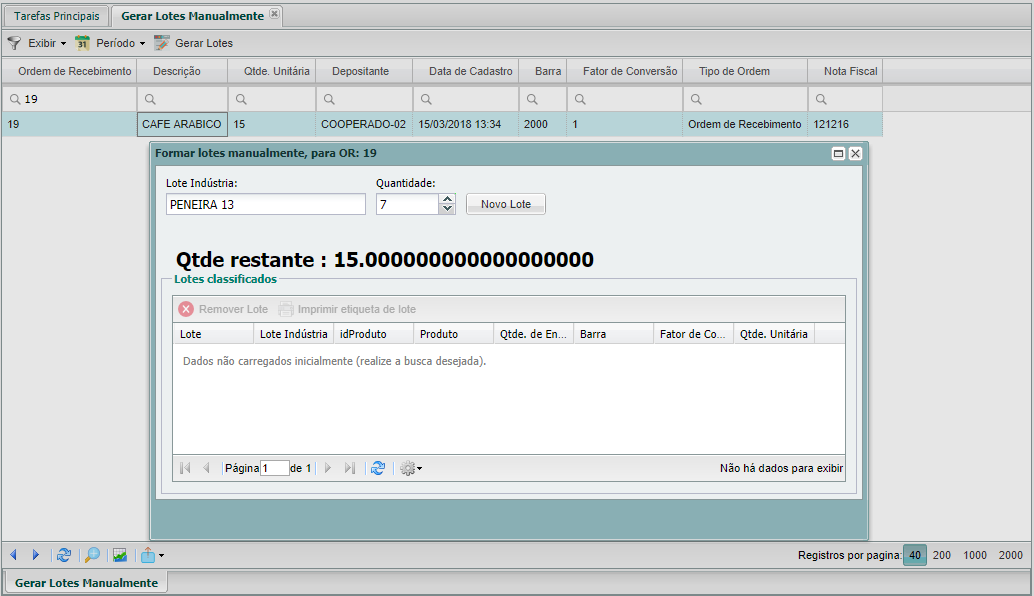Click the Qtde. de En... column header

point(533,334)
